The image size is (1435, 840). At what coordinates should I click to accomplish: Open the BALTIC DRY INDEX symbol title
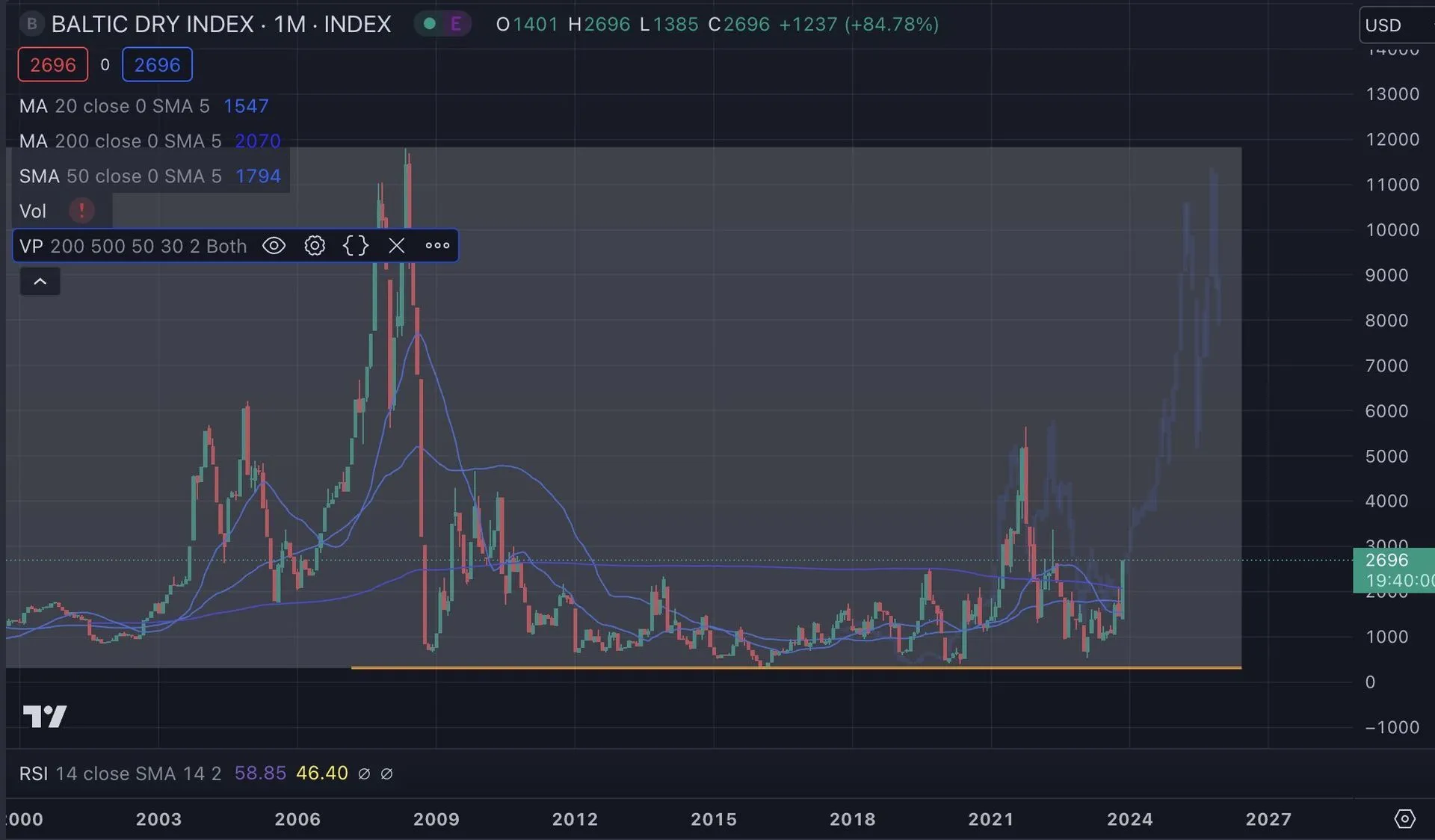point(221,24)
